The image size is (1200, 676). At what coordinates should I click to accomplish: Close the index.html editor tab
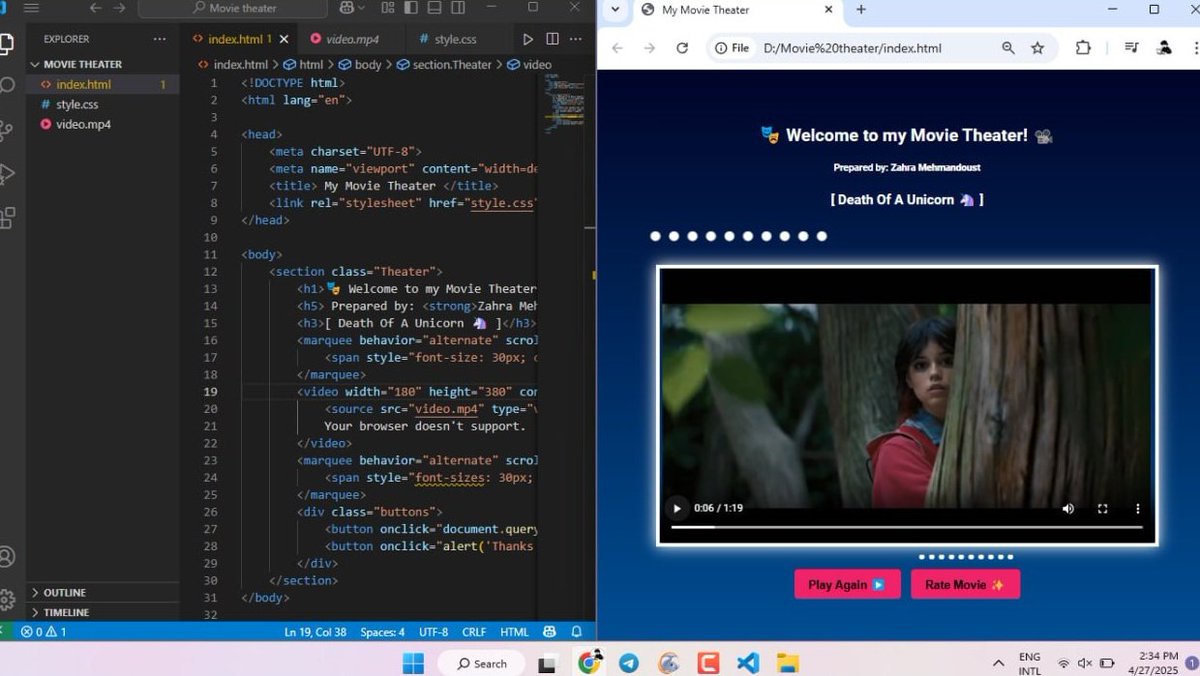284,40
